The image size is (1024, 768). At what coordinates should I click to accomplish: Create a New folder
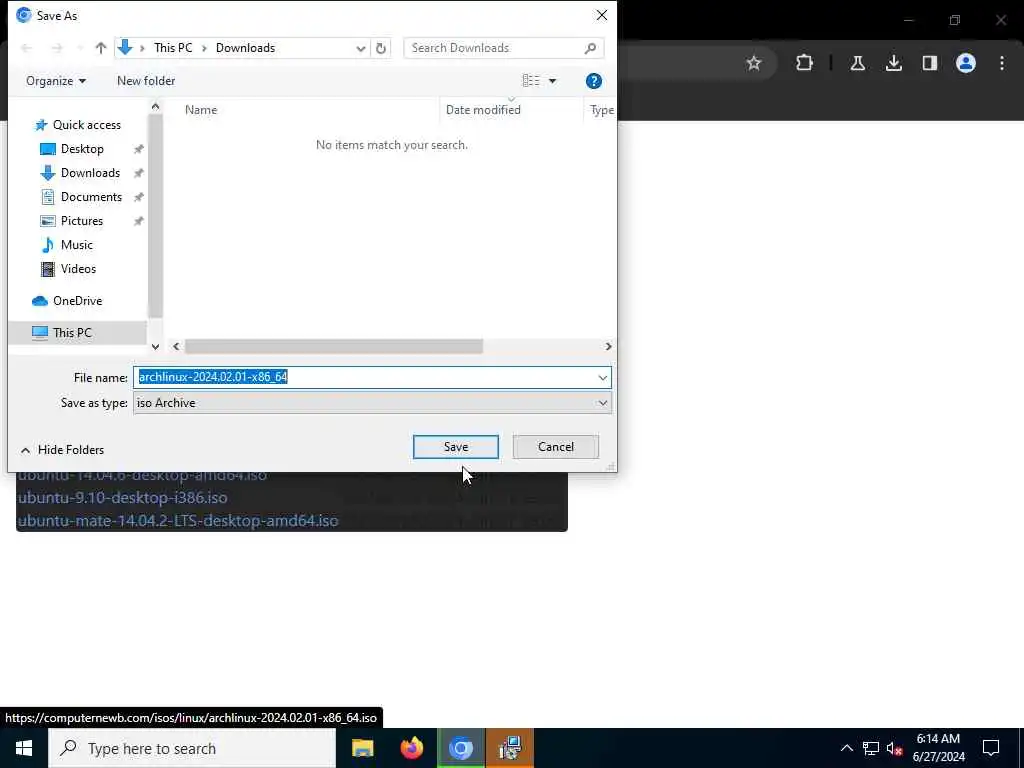146,81
